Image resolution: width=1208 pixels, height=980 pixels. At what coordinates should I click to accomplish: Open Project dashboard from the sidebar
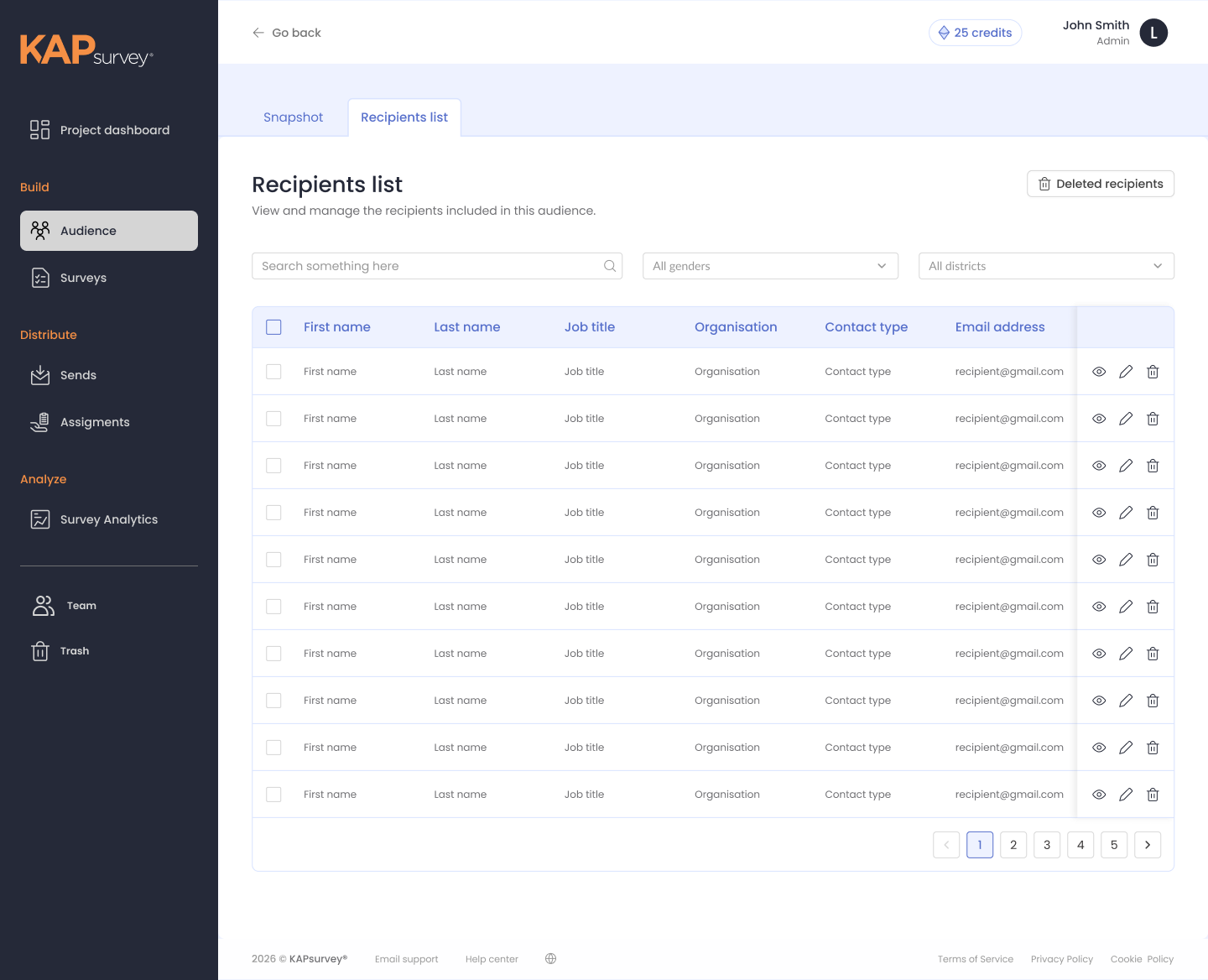tap(109, 130)
